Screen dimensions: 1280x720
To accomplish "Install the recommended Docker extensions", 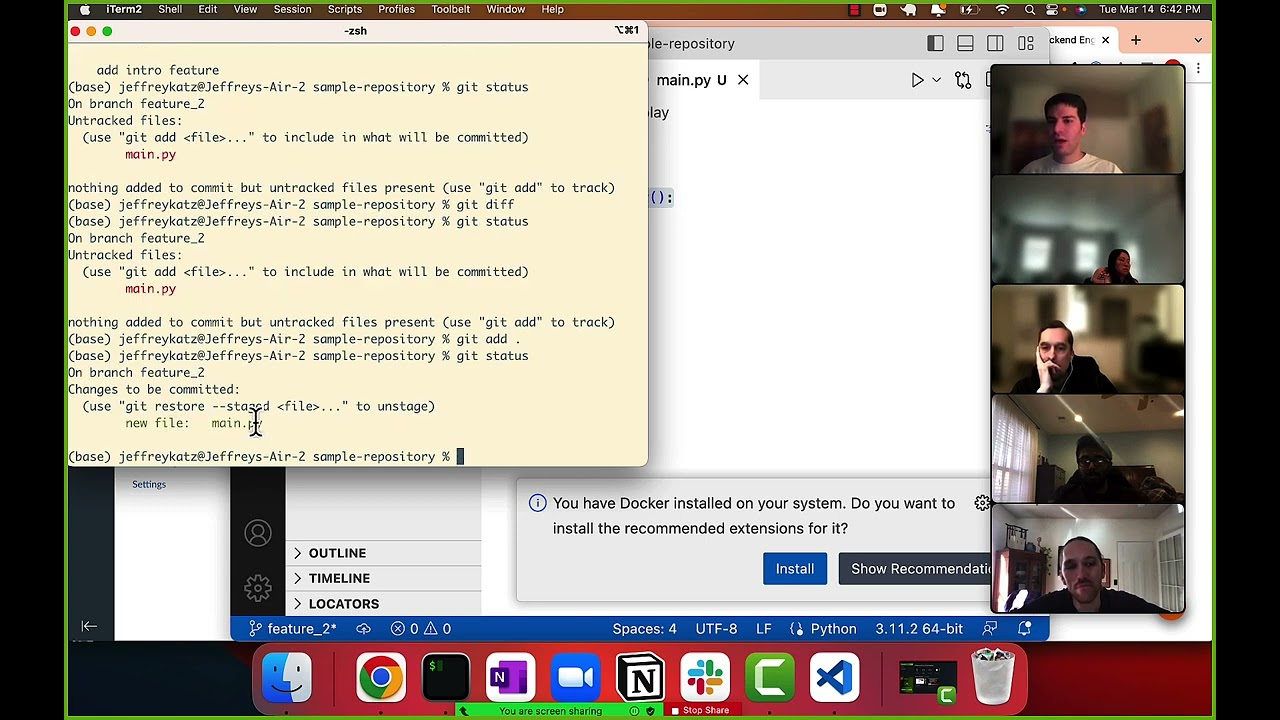I will click(795, 569).
